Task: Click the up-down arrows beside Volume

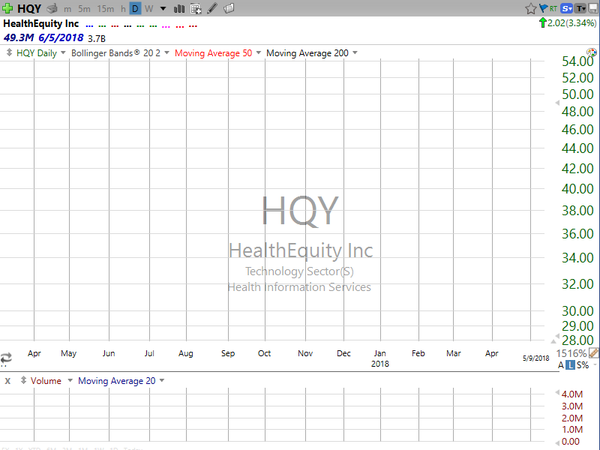Action: pyautogui.click(x=23, y=380)
